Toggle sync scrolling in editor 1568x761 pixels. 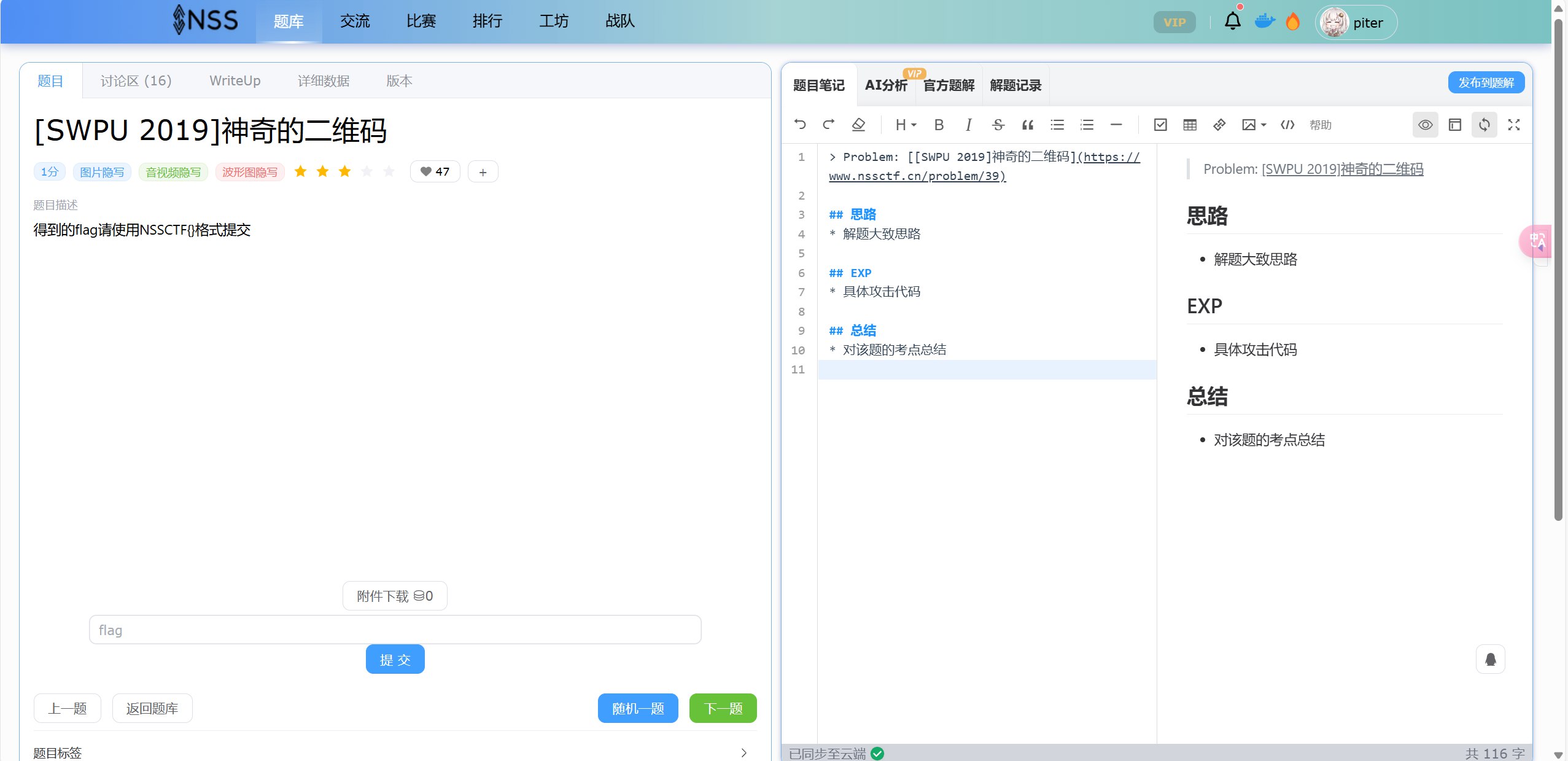[1484, 125]
